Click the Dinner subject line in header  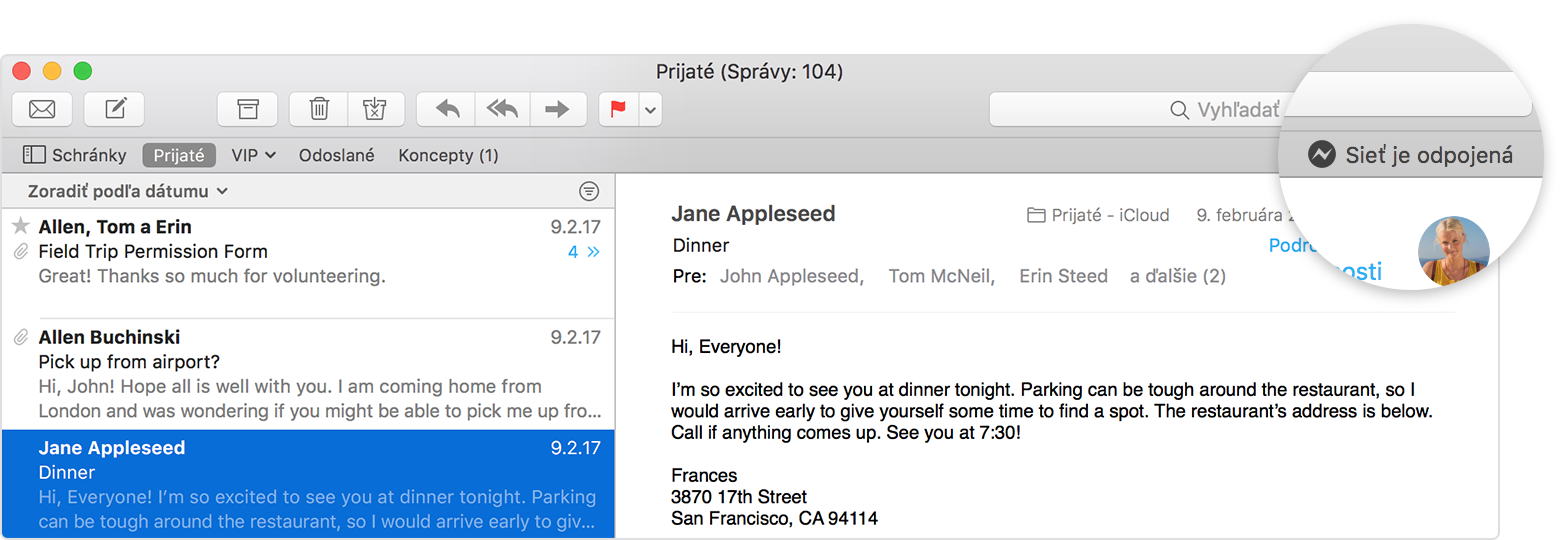click(x=701, y=245)
